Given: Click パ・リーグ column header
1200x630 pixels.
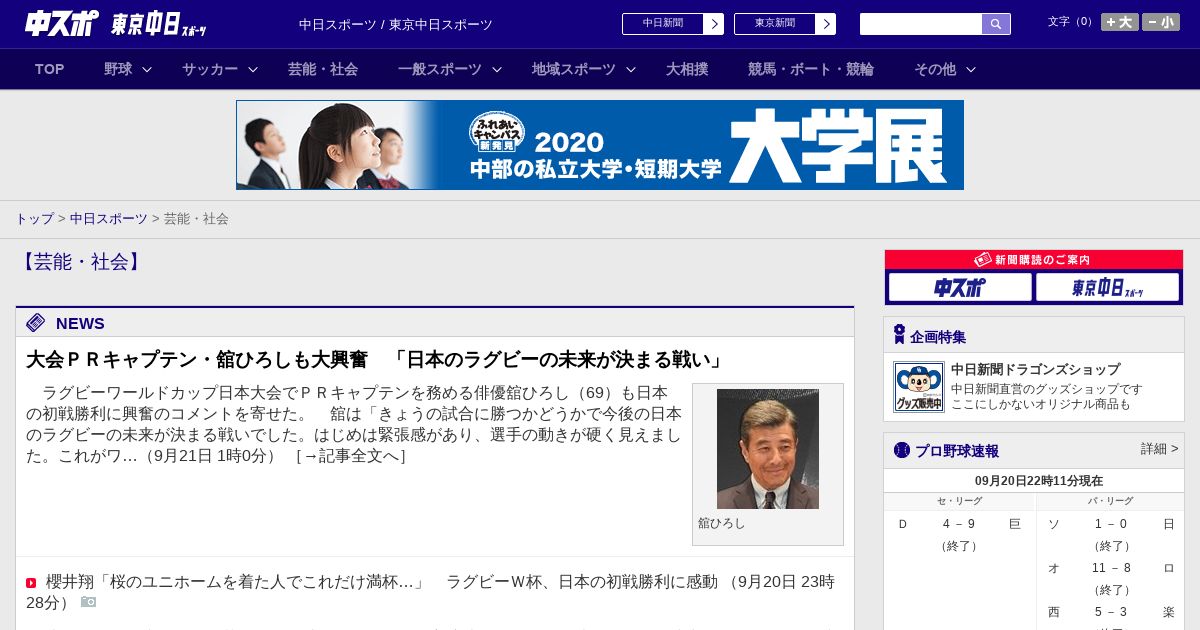Looking at the screenshot, I should tap(1110, 501).
